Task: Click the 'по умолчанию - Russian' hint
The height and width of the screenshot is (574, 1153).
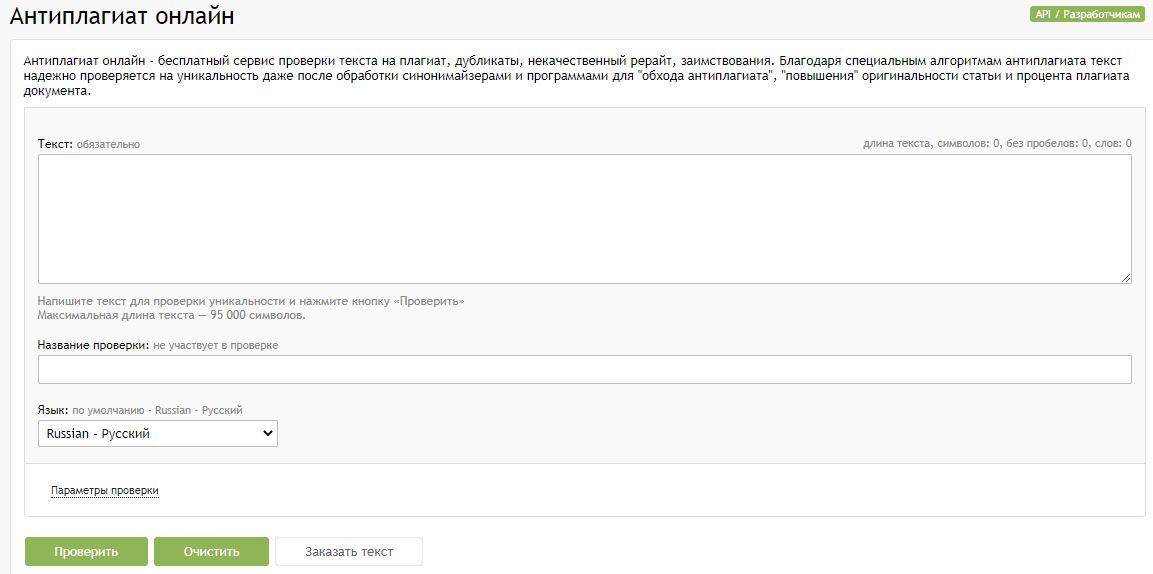Action: pyautogui.click(x=157, y=409)
